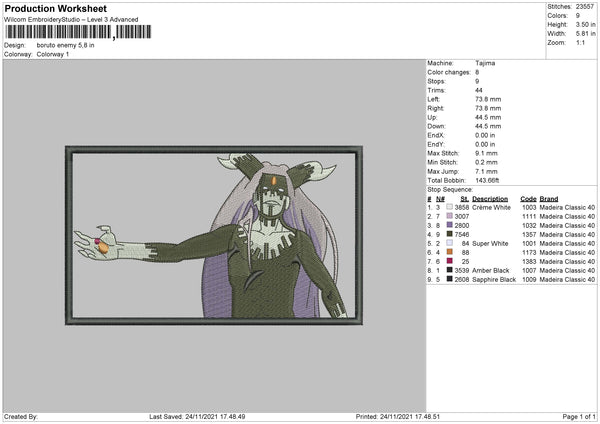Click the Total Bobbin value '143.66ft'

pyautogui.click(x=488, y=180)
